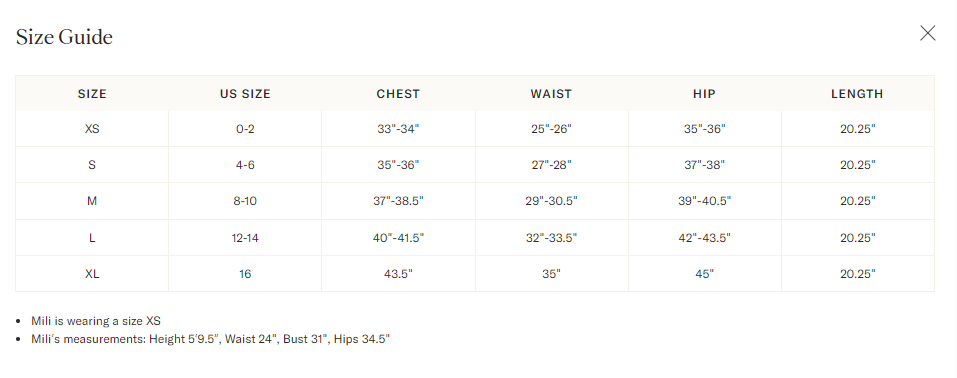Click the waist value 32"-33.5" cell

pyautogui.click(x=551, y=238)
